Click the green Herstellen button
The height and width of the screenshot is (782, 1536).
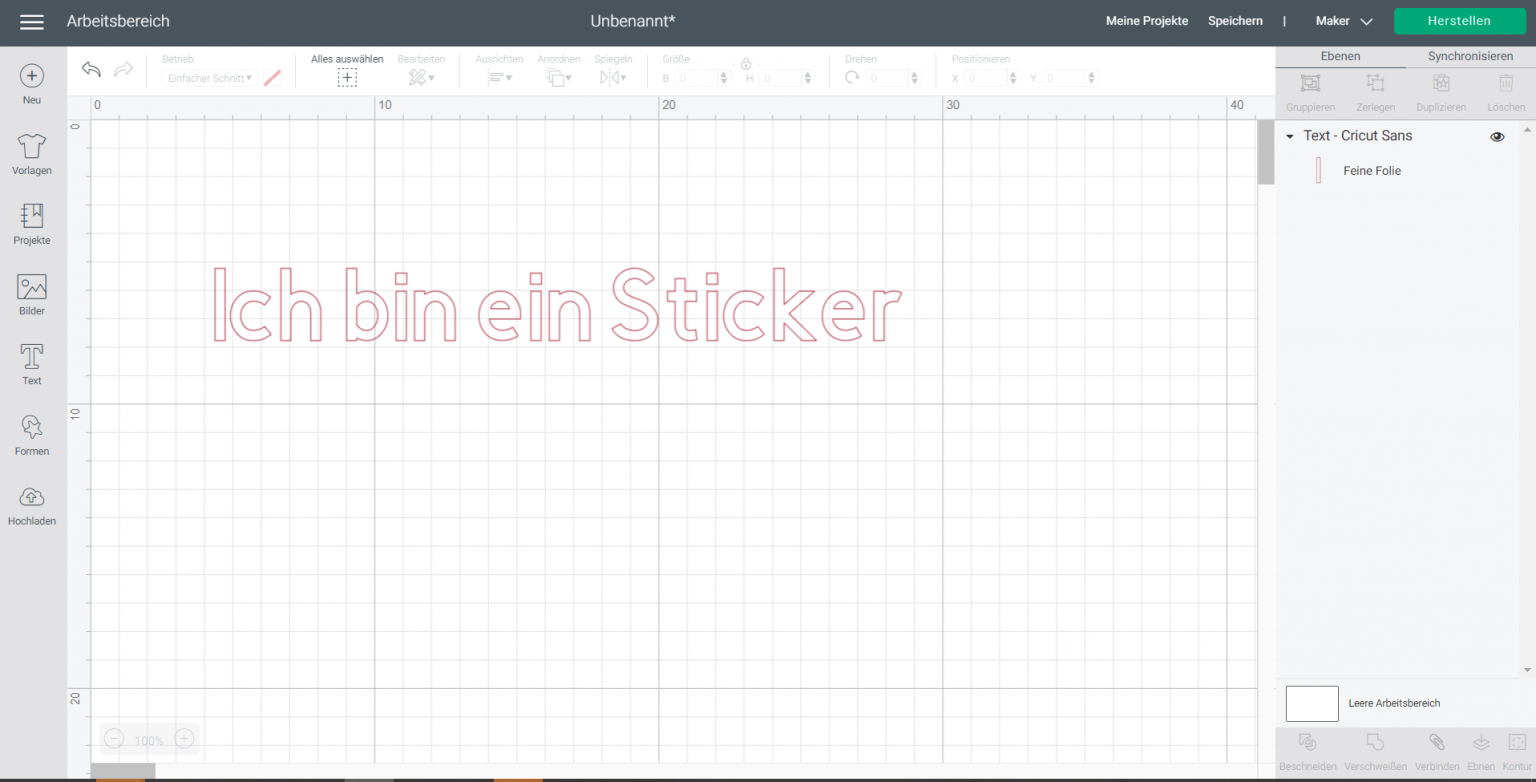(x=1459, y=20)
